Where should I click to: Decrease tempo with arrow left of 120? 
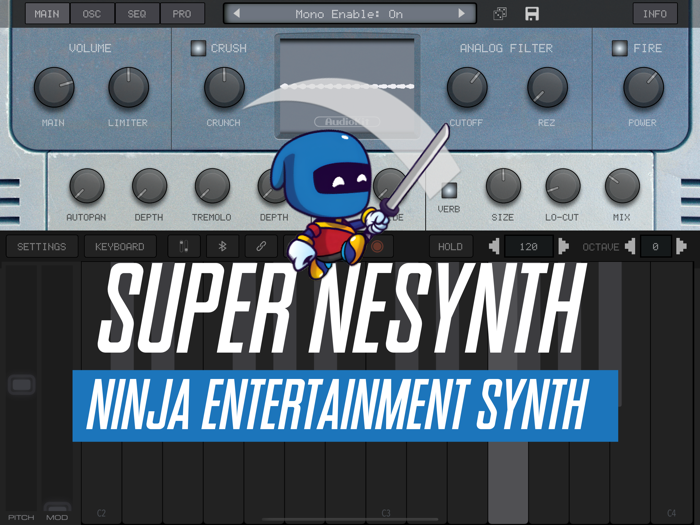click(494, 246)
